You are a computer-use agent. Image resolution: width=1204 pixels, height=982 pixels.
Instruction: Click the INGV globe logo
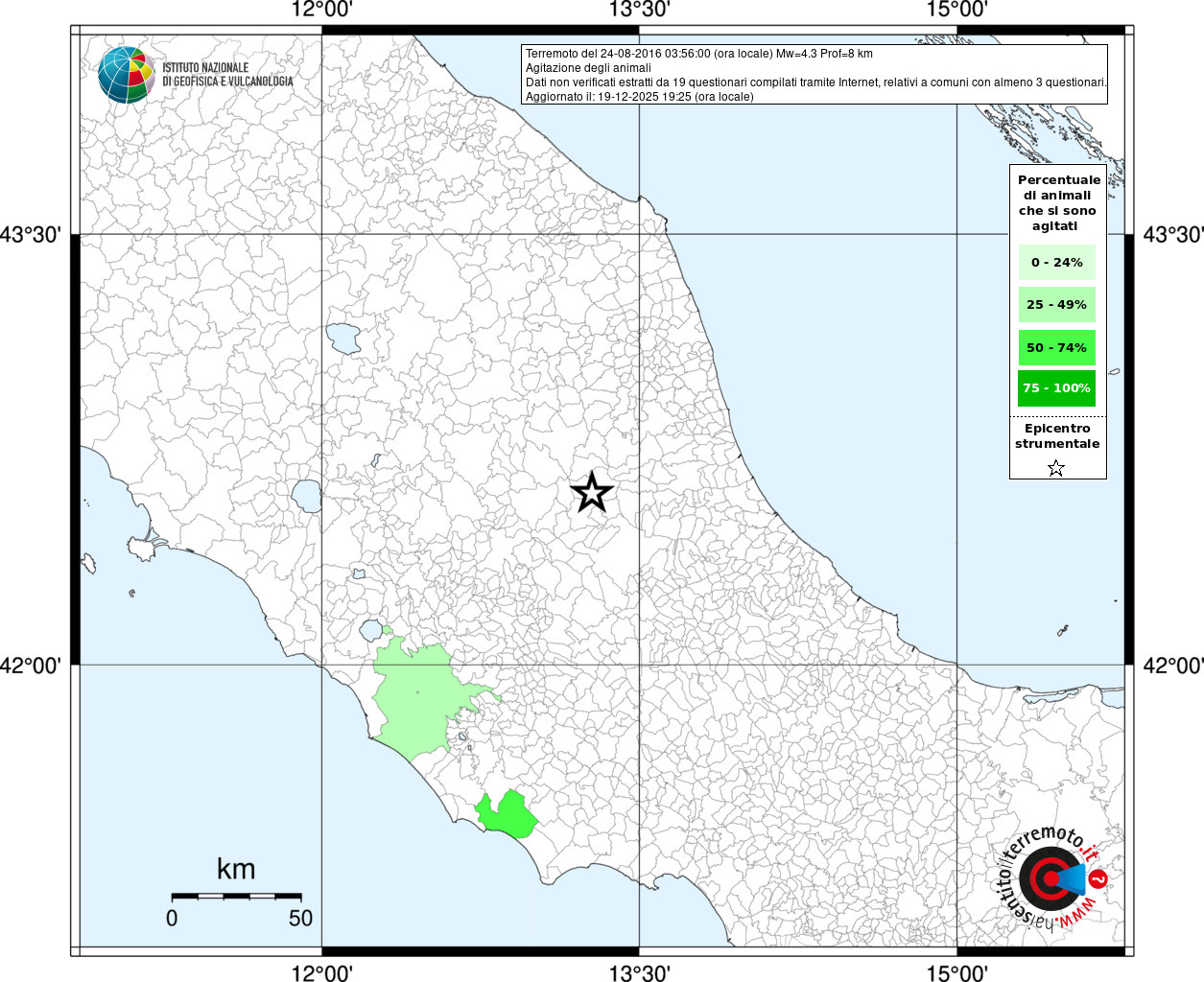pos(126,75)
